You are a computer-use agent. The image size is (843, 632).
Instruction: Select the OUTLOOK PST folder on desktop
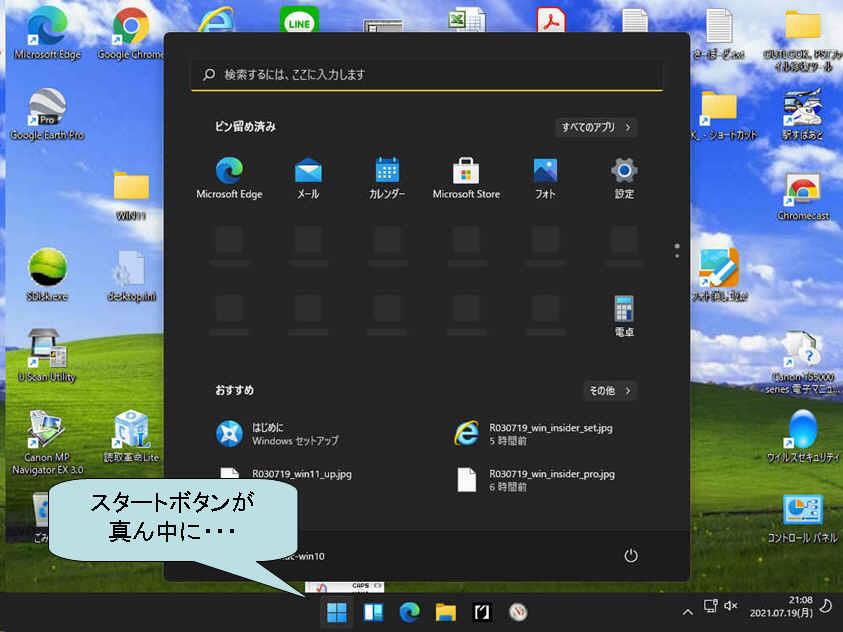[x=803, y=41]
